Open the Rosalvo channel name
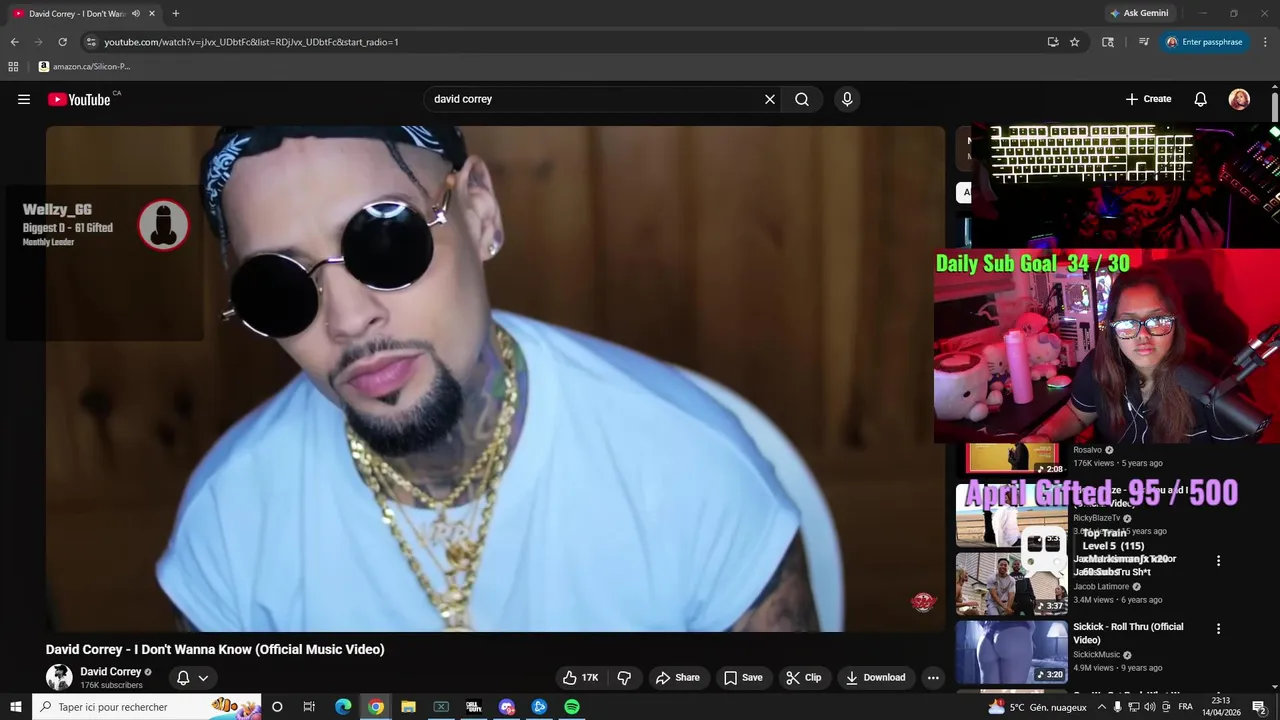 tap(1087, 450)
